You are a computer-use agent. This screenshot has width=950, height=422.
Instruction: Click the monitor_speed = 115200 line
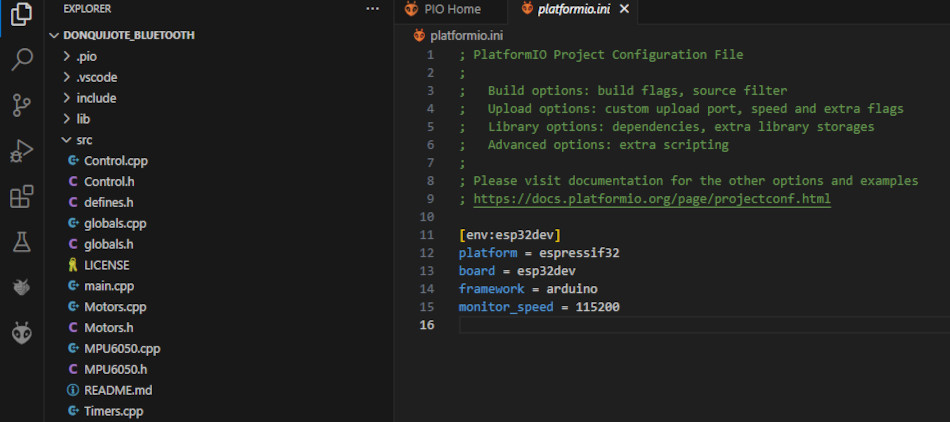pos(539,307)
